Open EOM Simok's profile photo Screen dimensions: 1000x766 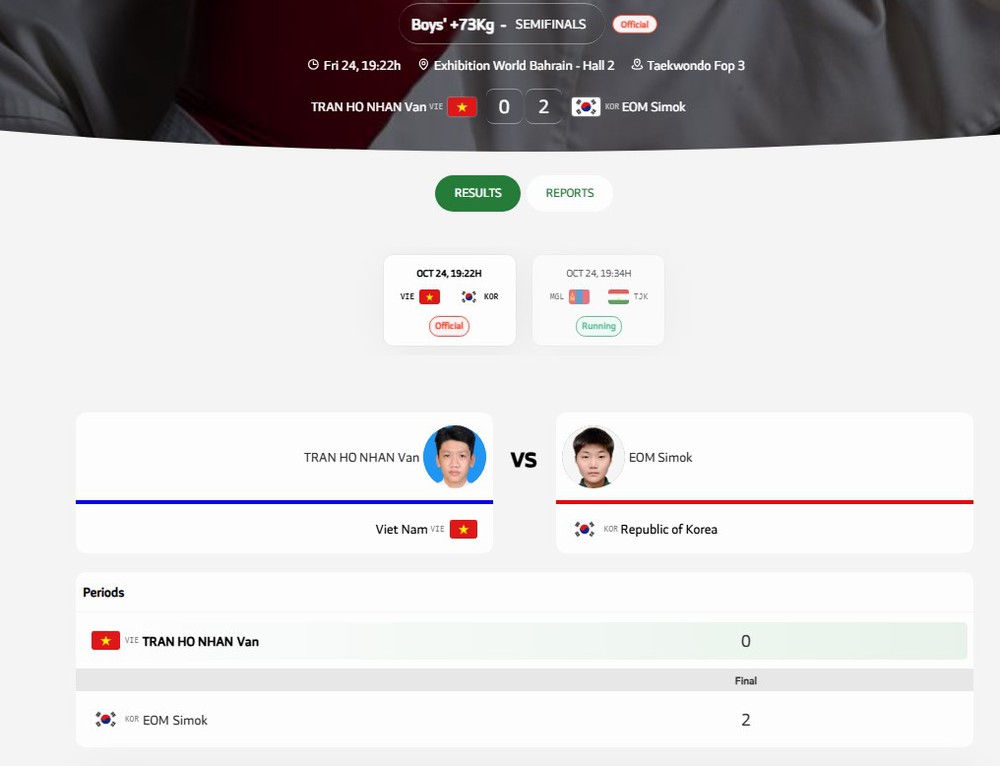[593, 457]
